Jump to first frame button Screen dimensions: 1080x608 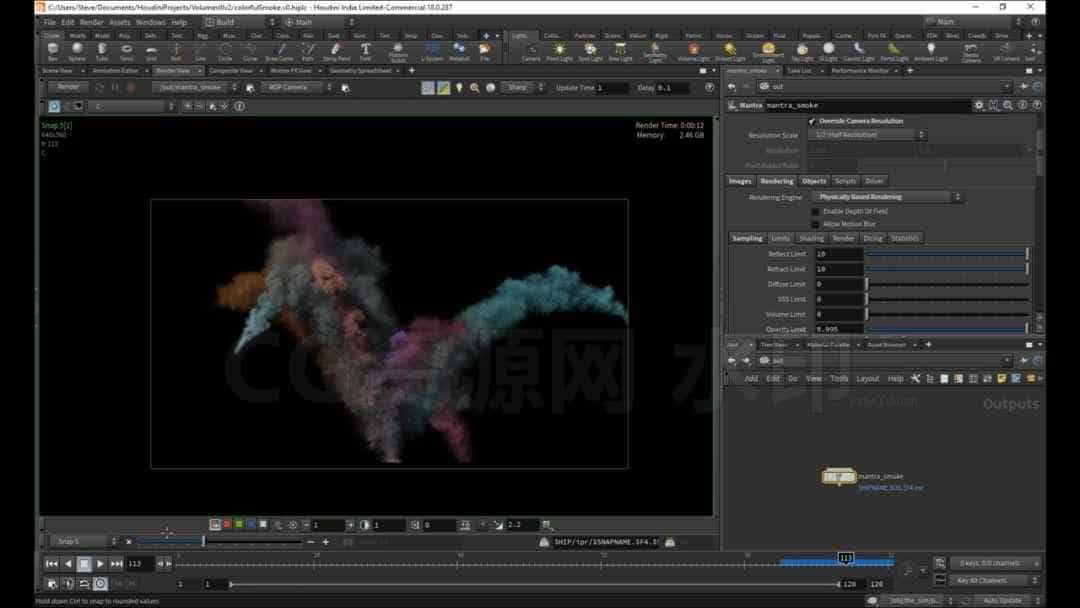[x=52, y=564]
